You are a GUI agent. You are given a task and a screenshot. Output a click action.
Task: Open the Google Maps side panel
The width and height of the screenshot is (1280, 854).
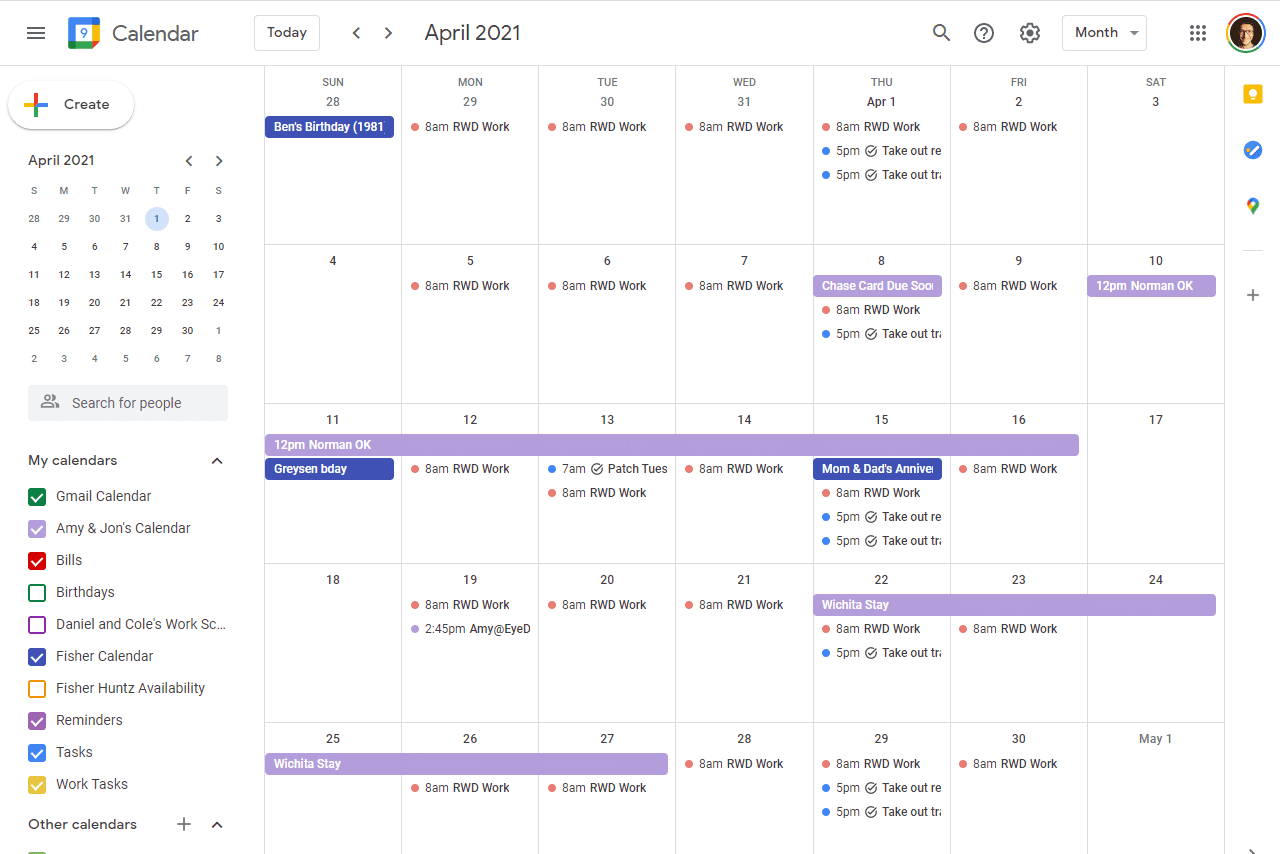1252,206
